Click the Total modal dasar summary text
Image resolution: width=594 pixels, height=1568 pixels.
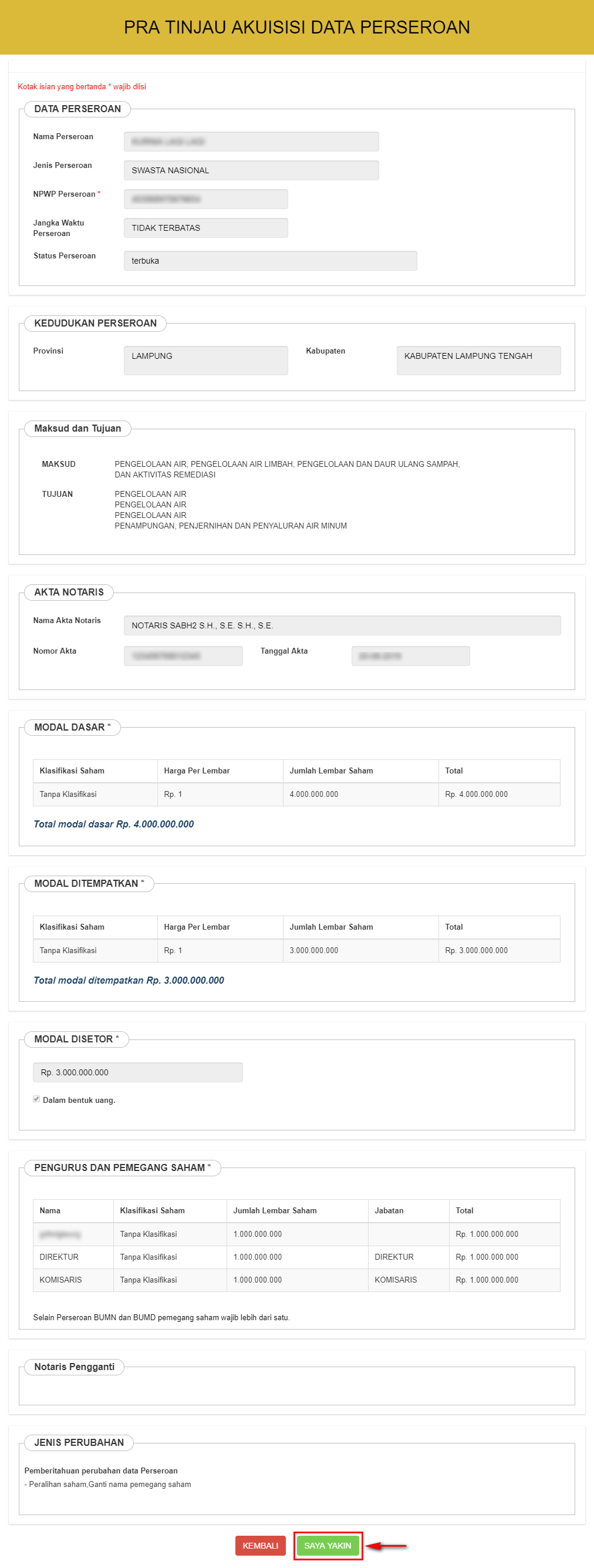click(x=114, y=823)
